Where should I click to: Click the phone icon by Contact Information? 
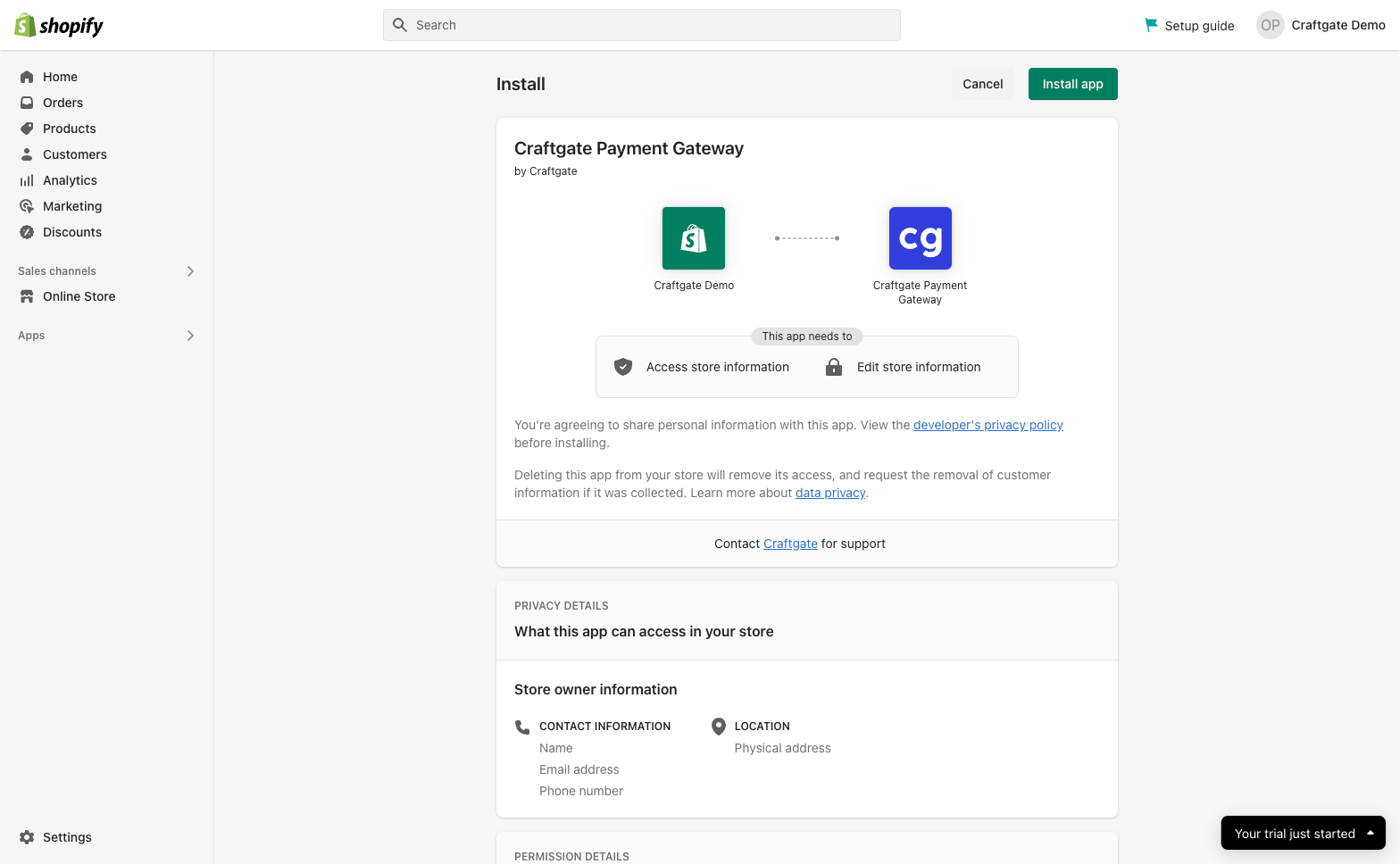[522, 727]
